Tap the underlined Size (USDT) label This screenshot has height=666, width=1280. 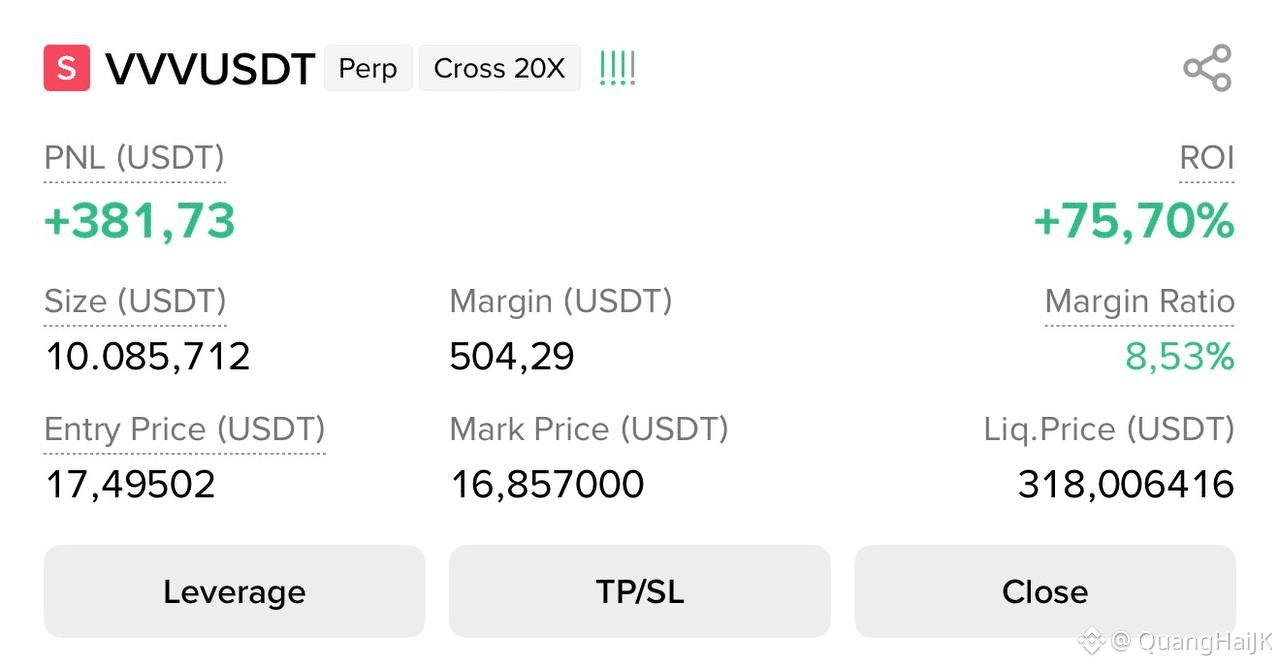point(135,301)
